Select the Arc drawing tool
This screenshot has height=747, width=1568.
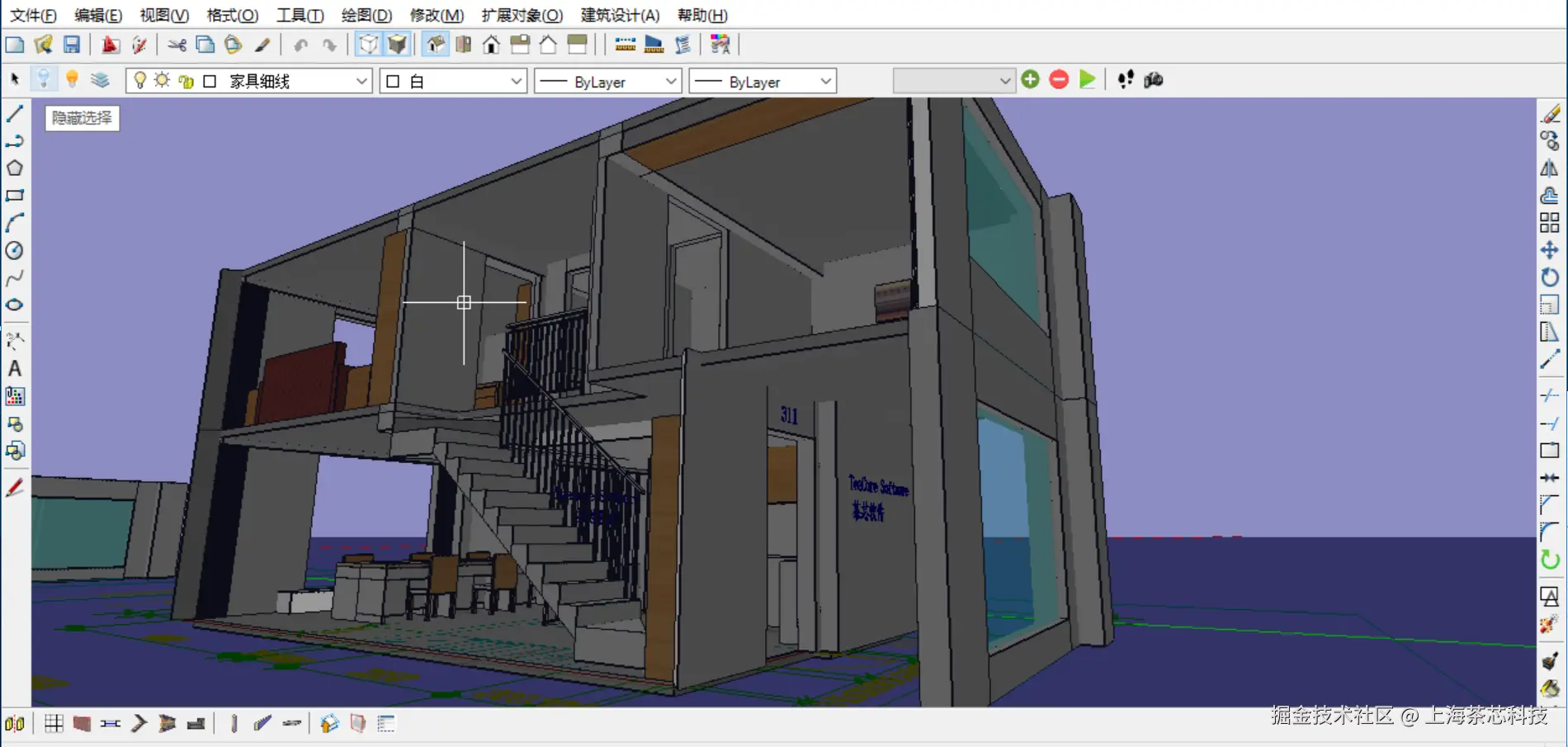(15, 223)
